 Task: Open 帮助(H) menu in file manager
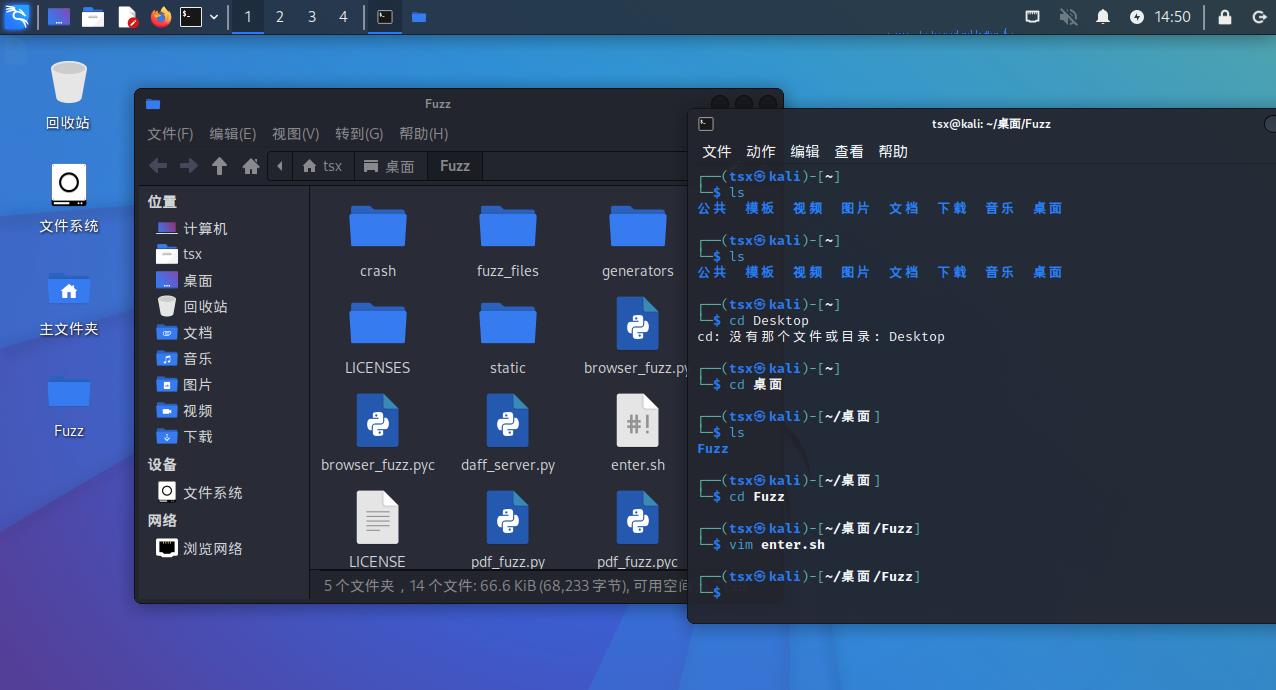pos(423,133)
